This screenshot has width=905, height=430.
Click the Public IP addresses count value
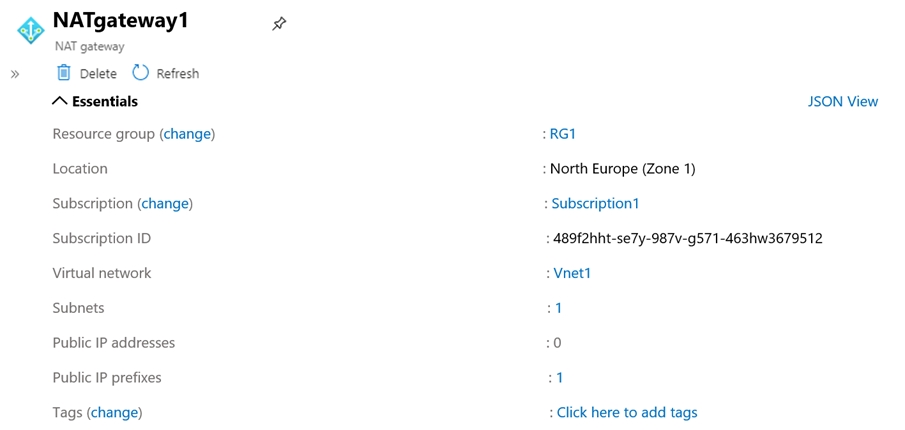557,343
